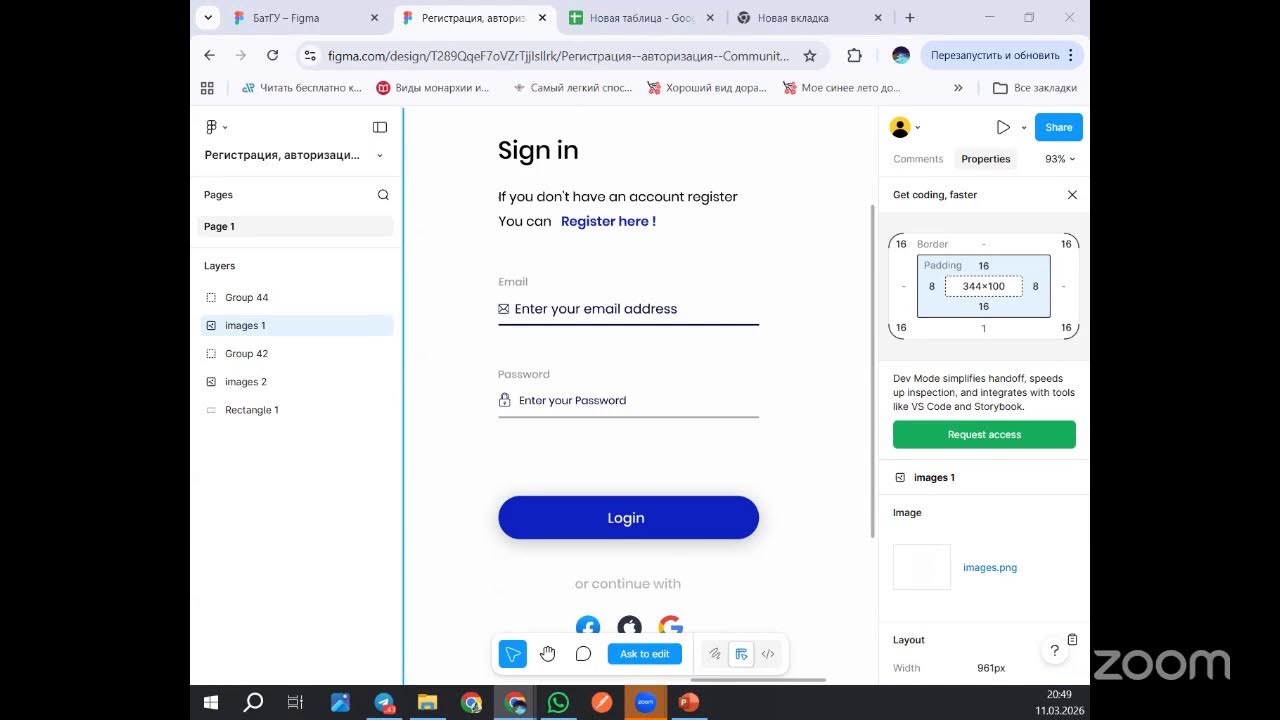Click the Ask to edit button

pyautogui.click(x=645, y=654)
